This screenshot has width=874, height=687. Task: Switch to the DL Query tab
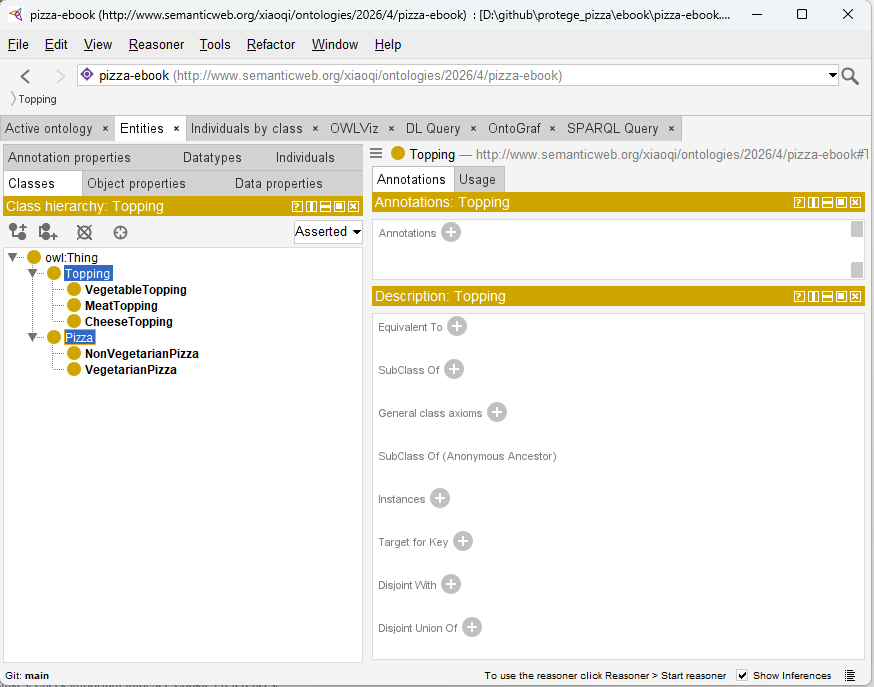coord(433,129)
